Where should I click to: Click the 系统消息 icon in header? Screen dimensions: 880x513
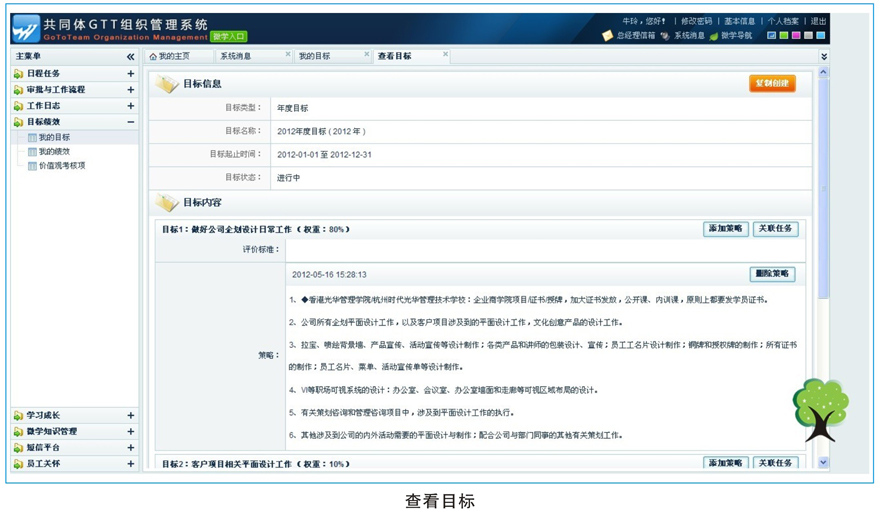(665, 36)
